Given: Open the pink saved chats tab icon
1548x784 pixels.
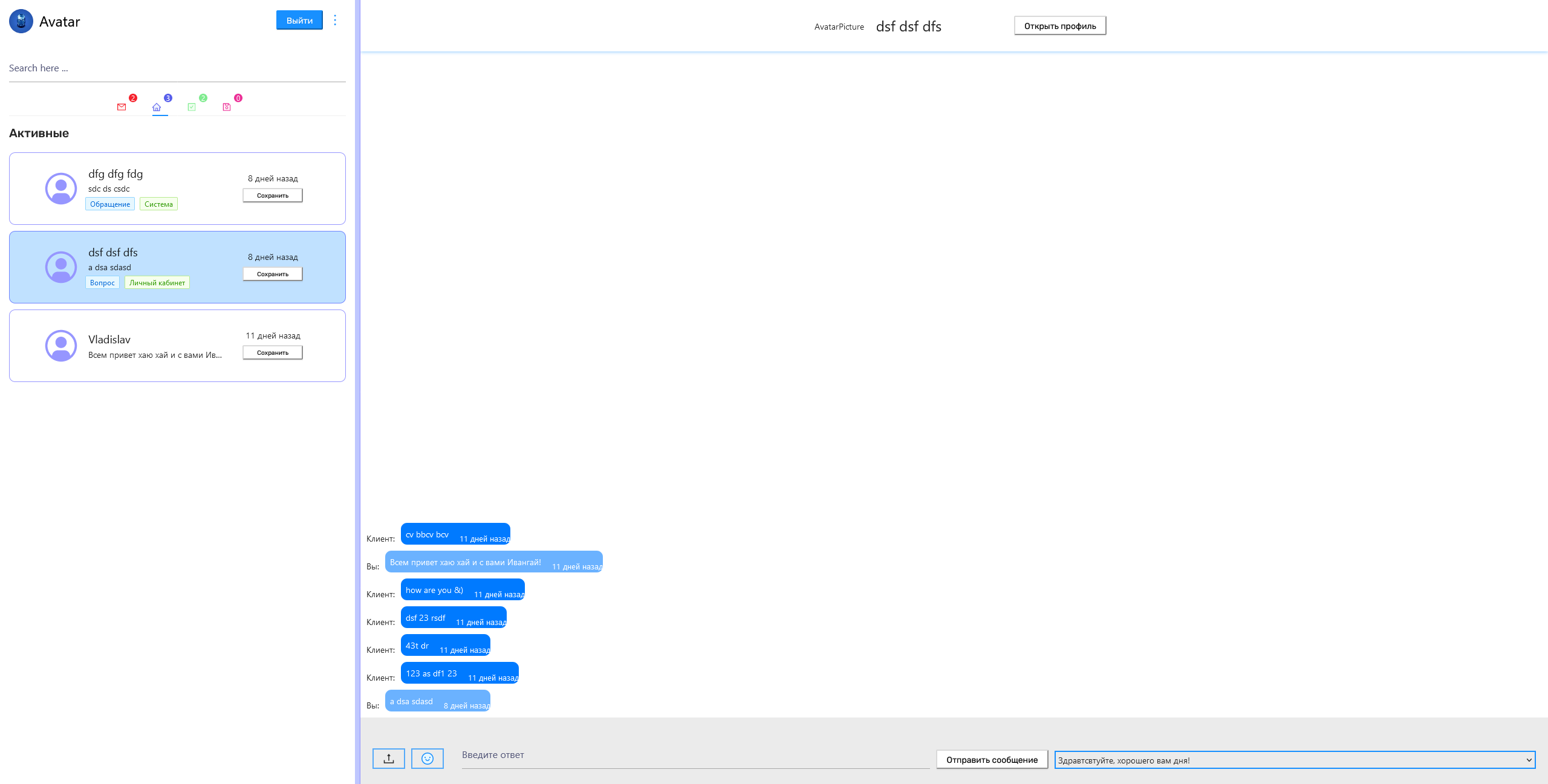Looking at the screenshot, I should tap(227, 107).
